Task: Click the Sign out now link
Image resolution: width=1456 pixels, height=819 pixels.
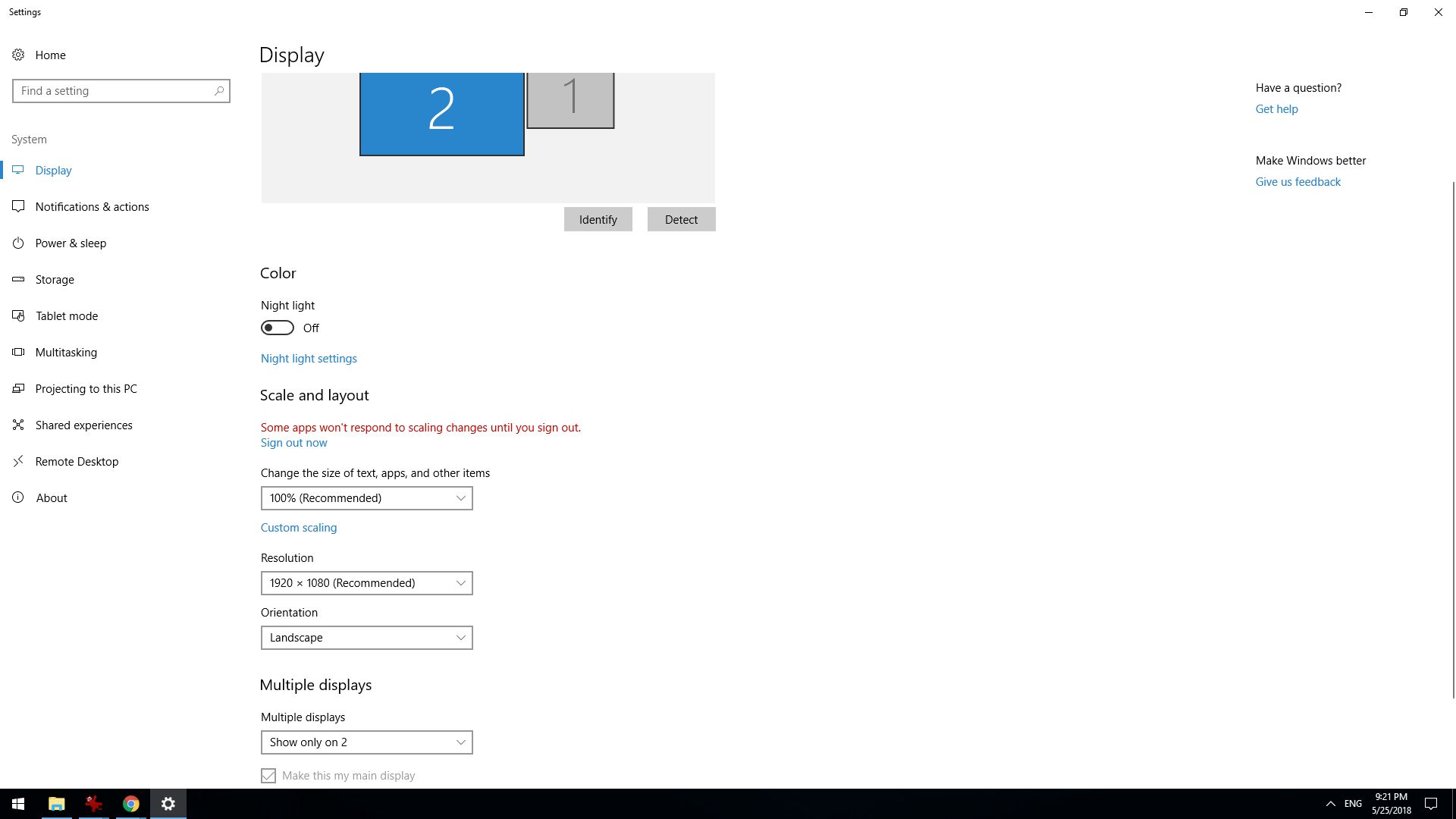Action: coord(294,442)
